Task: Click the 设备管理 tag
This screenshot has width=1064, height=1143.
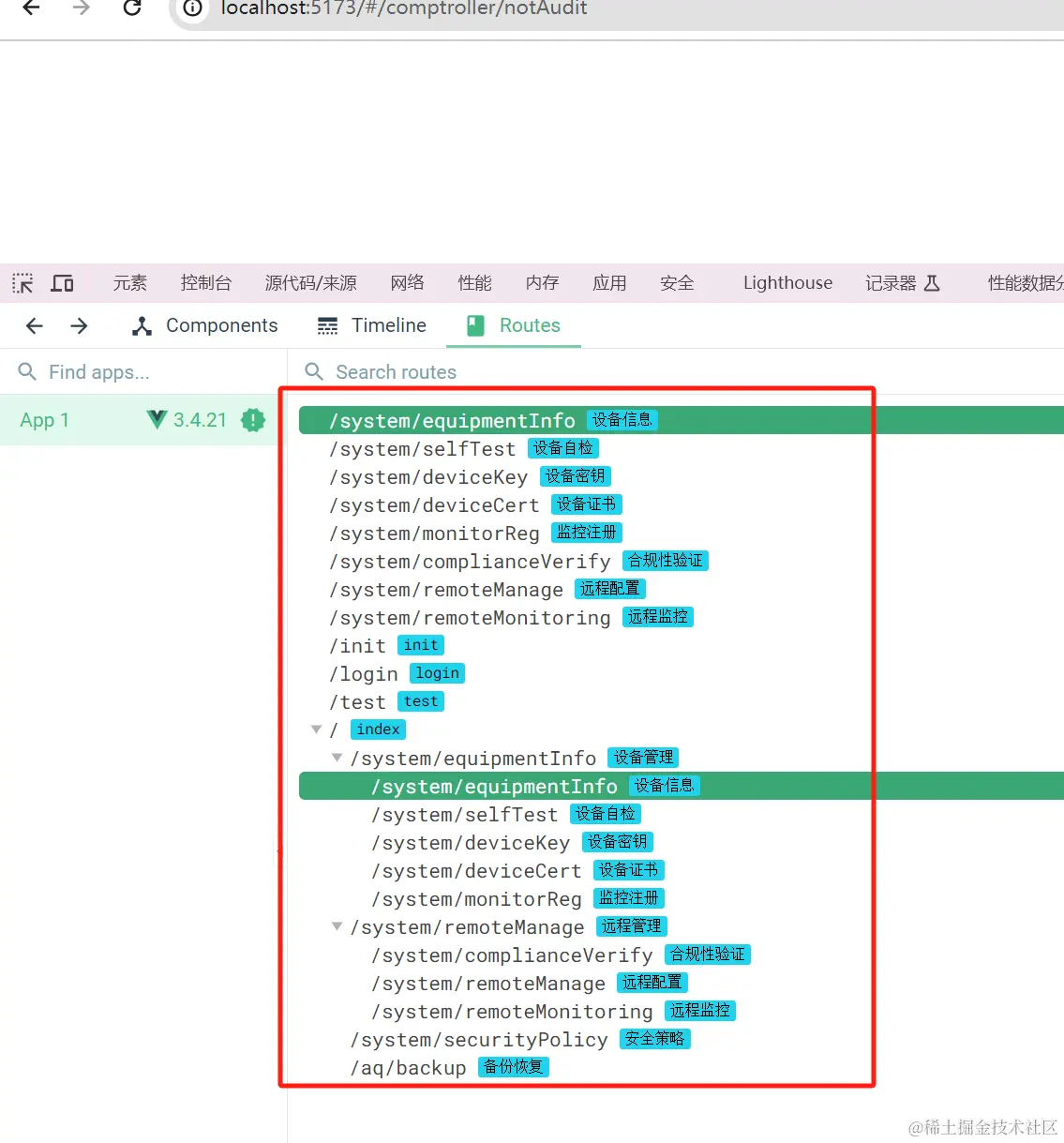Action: point(643,758)
